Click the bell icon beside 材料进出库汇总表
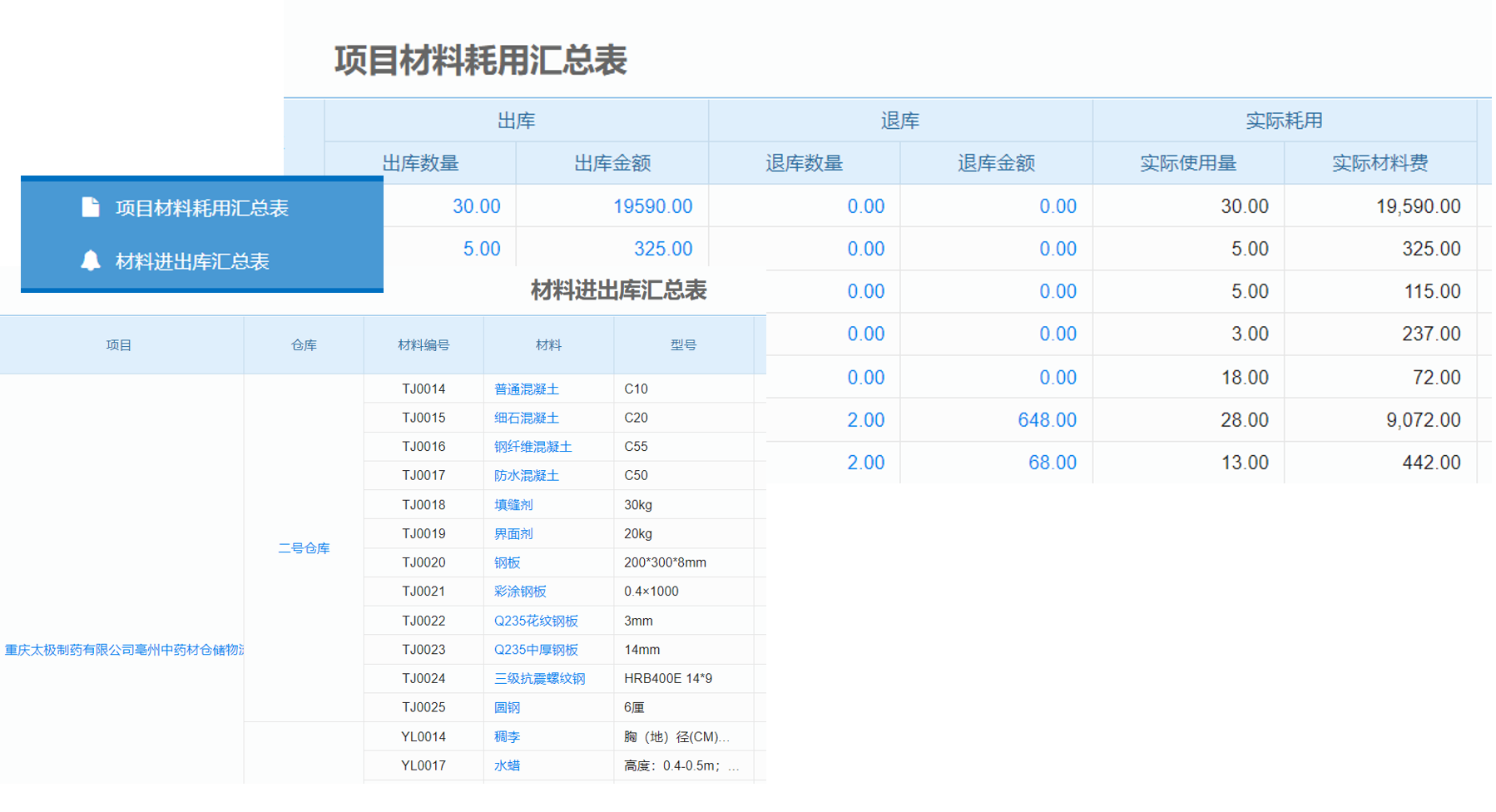Image resolution: width=1496 pixels, height=812 pixels. [x=91, y=261]
